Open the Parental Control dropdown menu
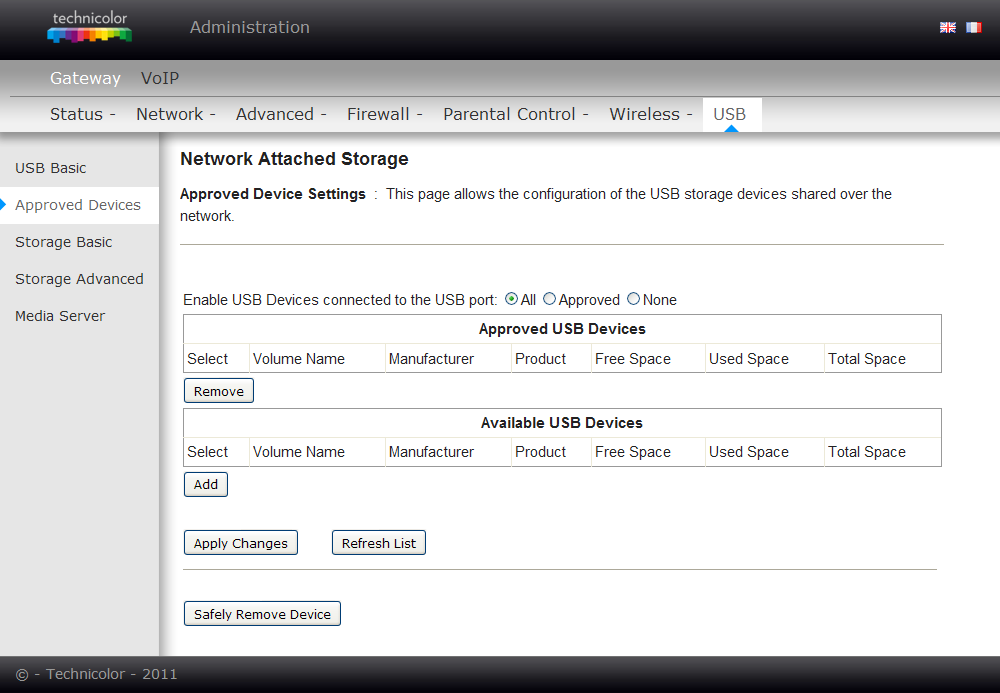1000x693 pixels. point(515,114)
